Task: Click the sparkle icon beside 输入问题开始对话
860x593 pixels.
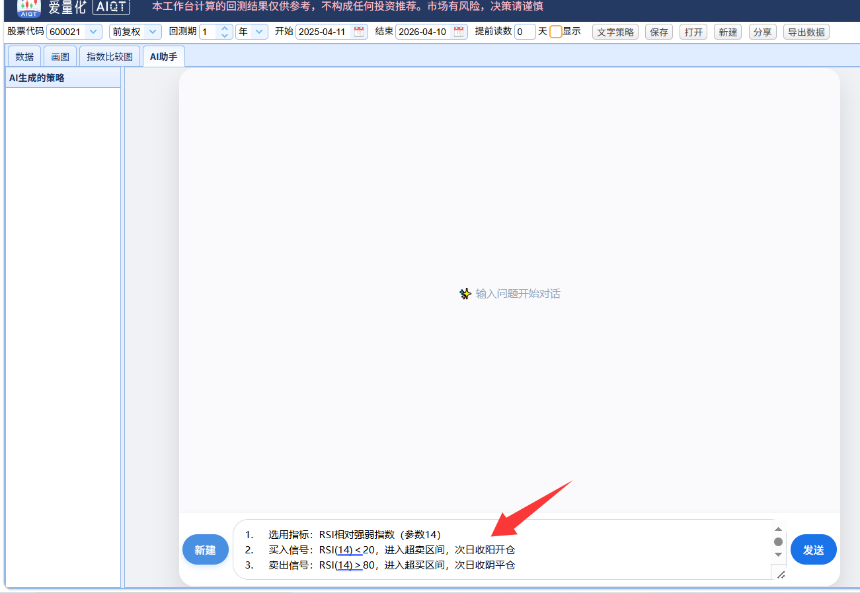Action: tap(465, 294)
